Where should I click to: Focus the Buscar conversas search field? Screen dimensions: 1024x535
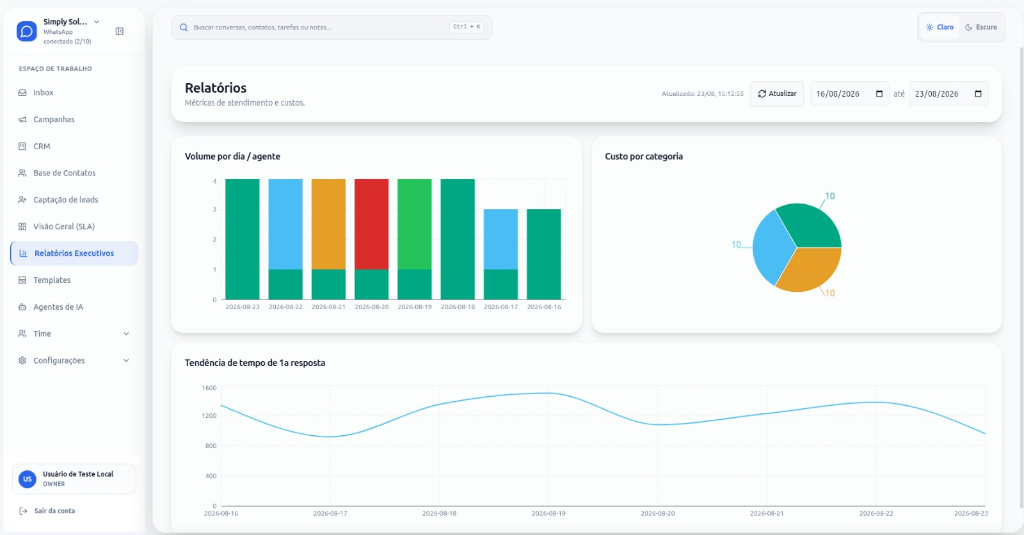331,27
